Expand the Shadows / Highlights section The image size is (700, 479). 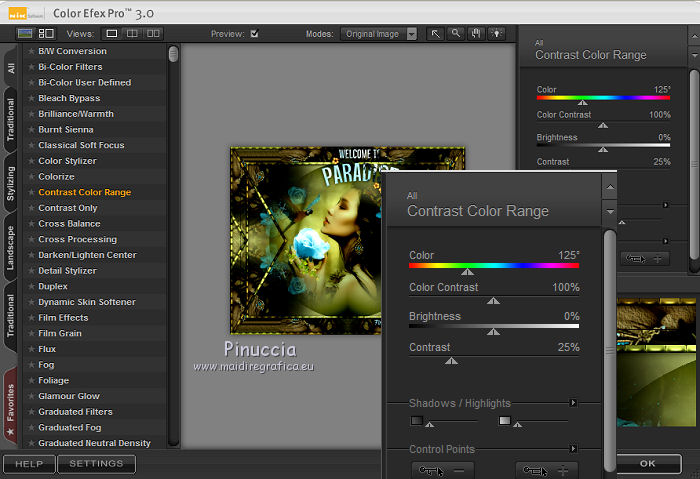(x=573, y=403)
